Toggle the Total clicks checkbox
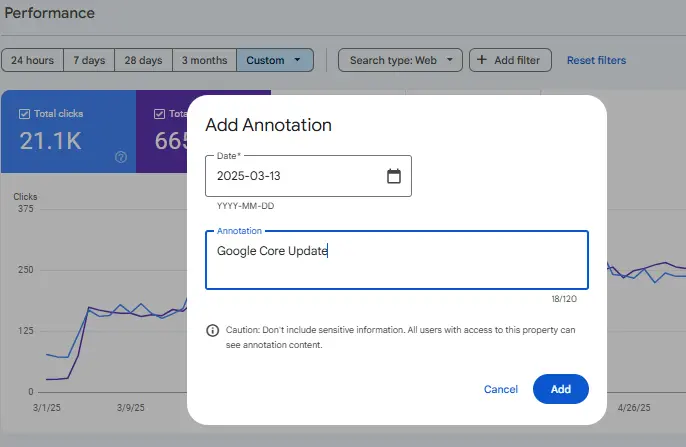The width and height of the screenshot is (686, 447). coord(25,114)
